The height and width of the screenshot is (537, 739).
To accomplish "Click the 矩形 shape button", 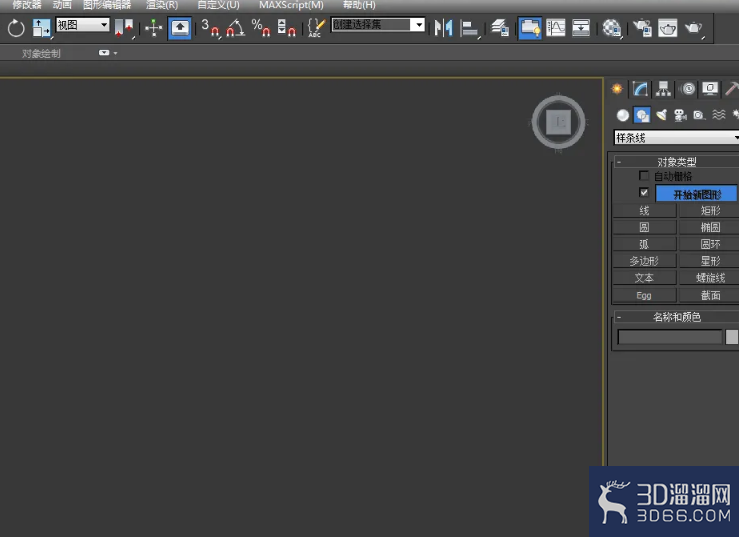I will [710, 211].
